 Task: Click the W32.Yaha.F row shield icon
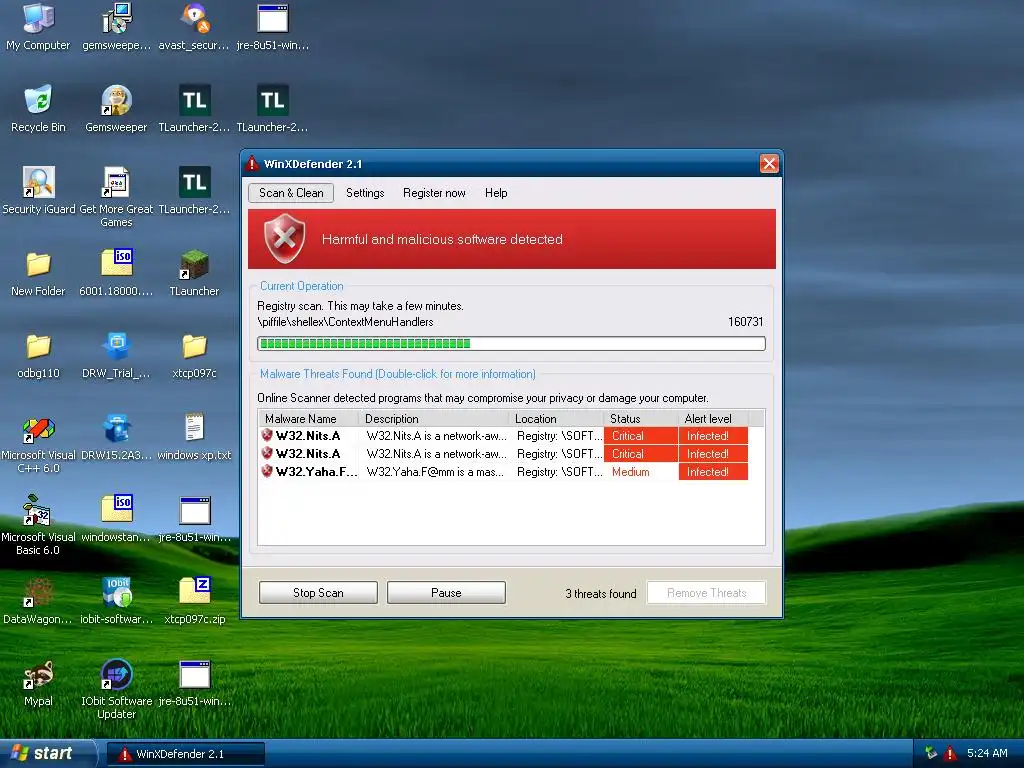pos(266,472)
